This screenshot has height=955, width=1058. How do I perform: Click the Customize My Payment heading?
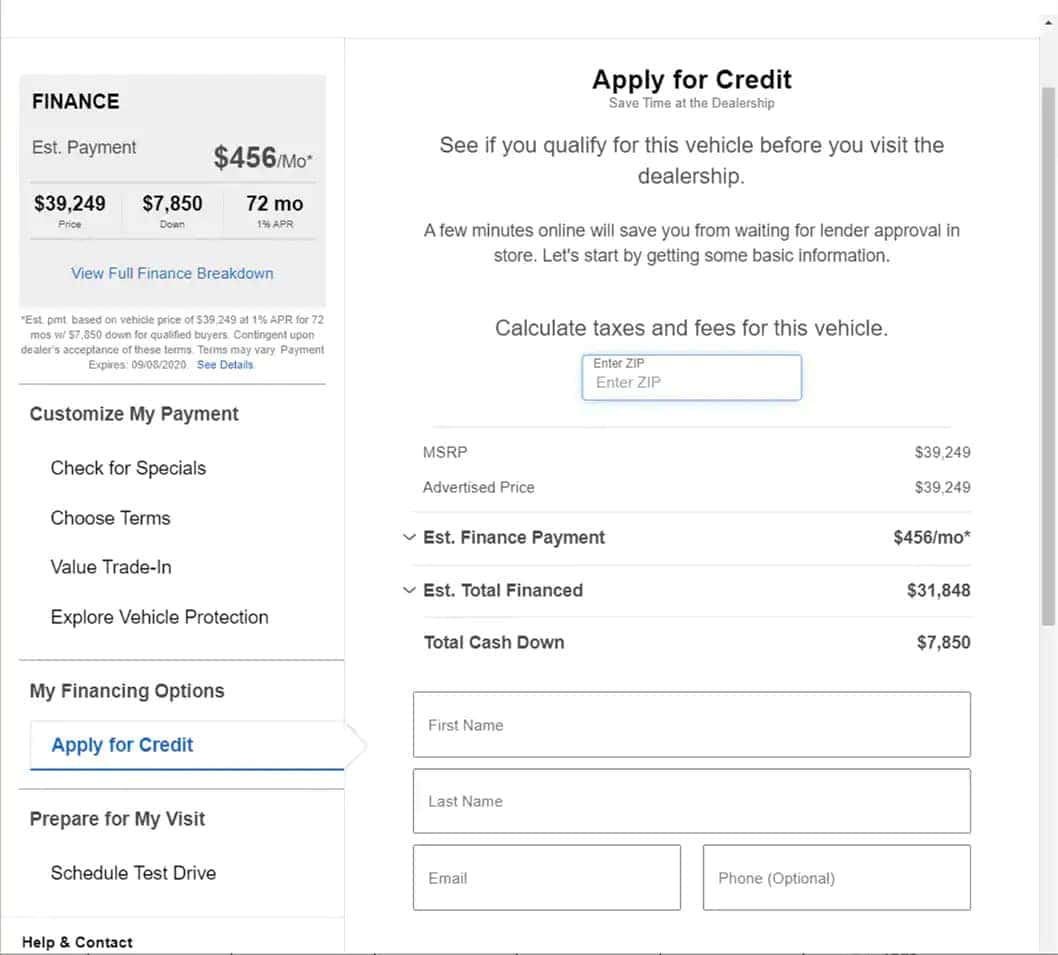[134, 414]
